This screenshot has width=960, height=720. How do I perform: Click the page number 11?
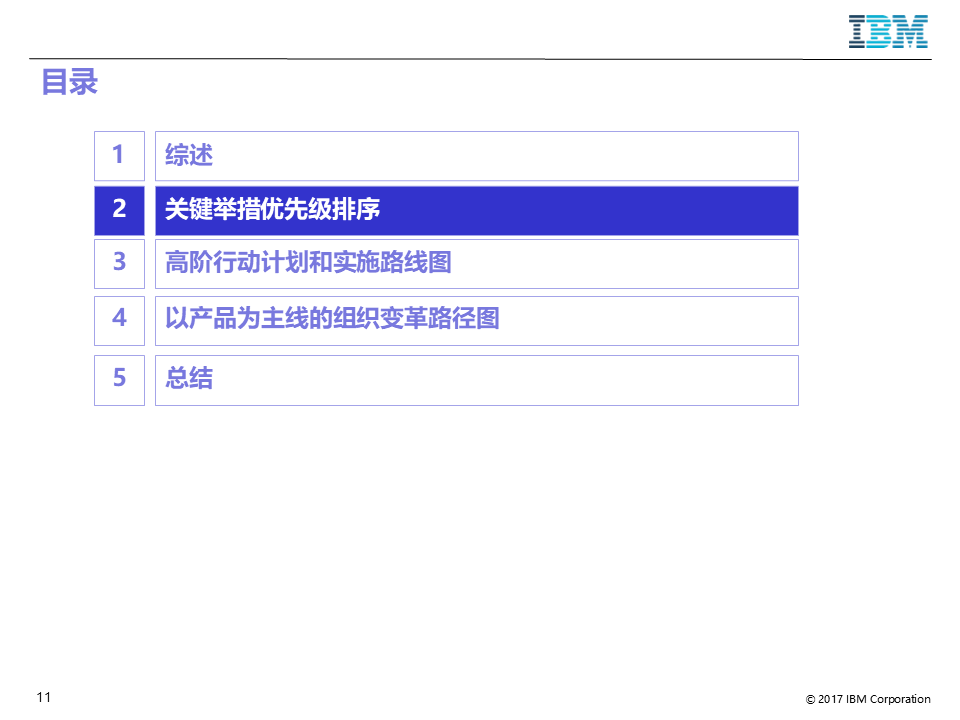pos(44,697)
